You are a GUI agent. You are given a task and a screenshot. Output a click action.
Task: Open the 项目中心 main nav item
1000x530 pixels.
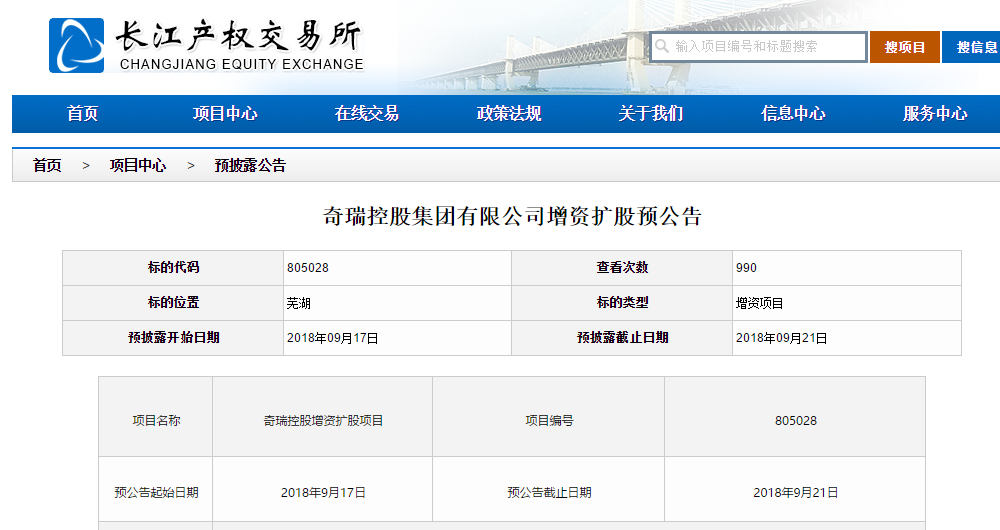[x=225, y=114]
